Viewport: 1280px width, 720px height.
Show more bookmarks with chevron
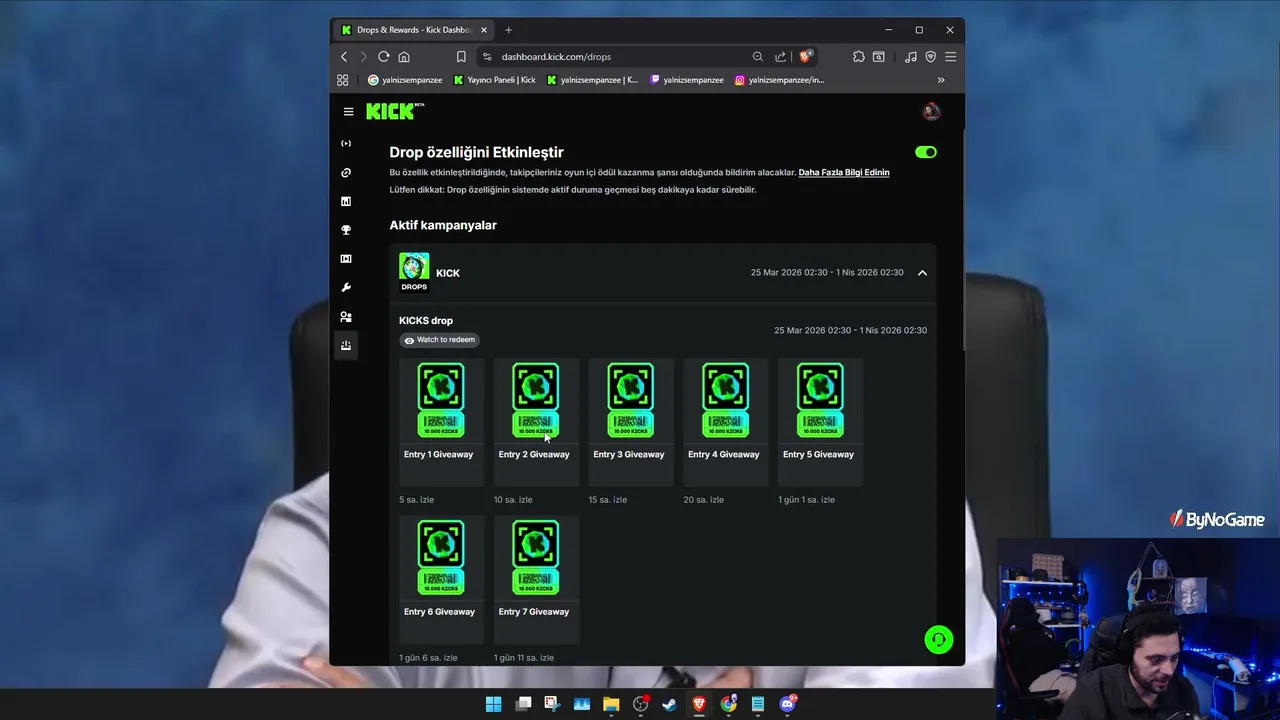pyautogui.click(x=941, y=80)
